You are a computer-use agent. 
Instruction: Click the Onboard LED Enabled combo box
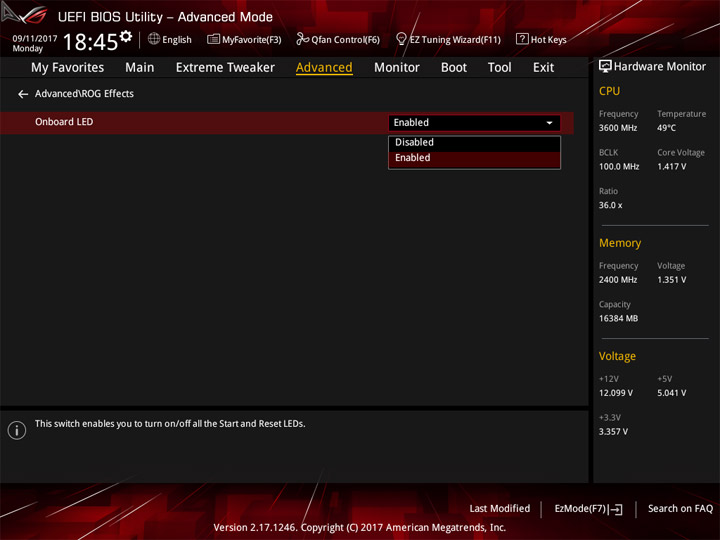click(x=474, y=123)
